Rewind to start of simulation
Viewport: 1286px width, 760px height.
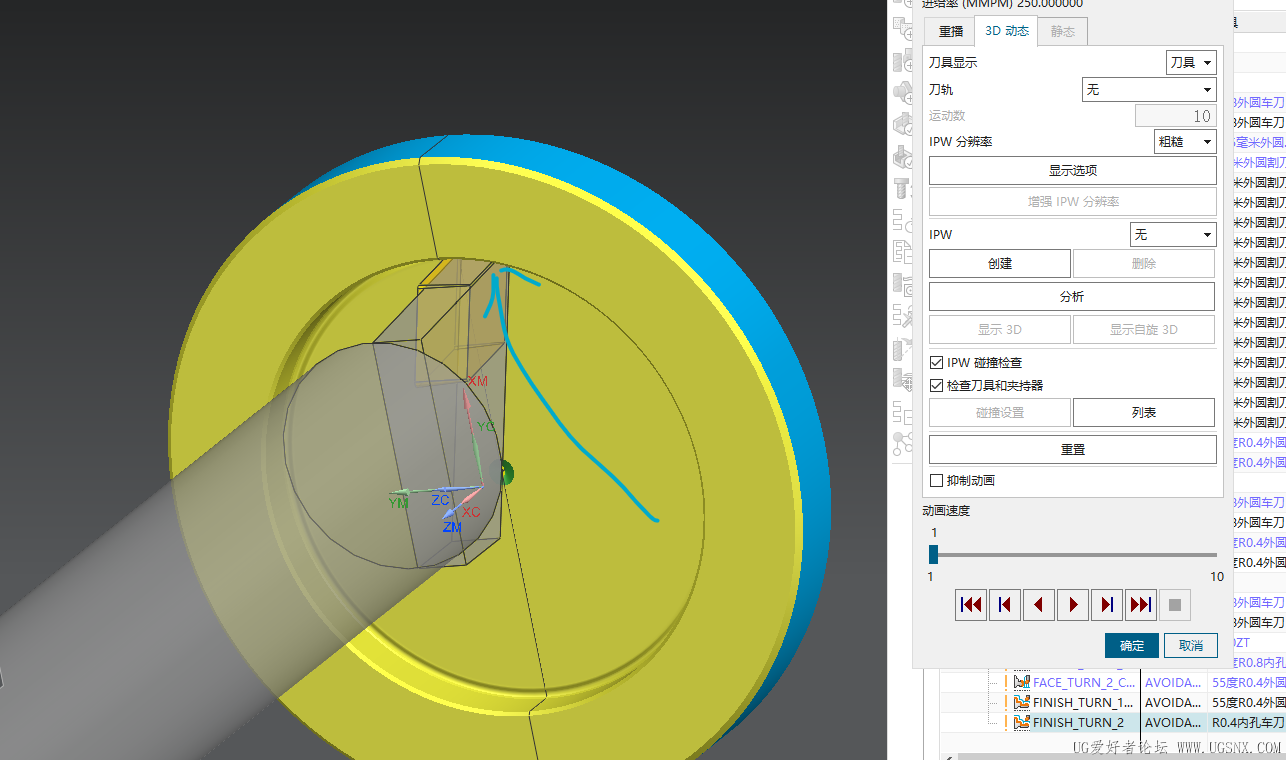(971, 605)
